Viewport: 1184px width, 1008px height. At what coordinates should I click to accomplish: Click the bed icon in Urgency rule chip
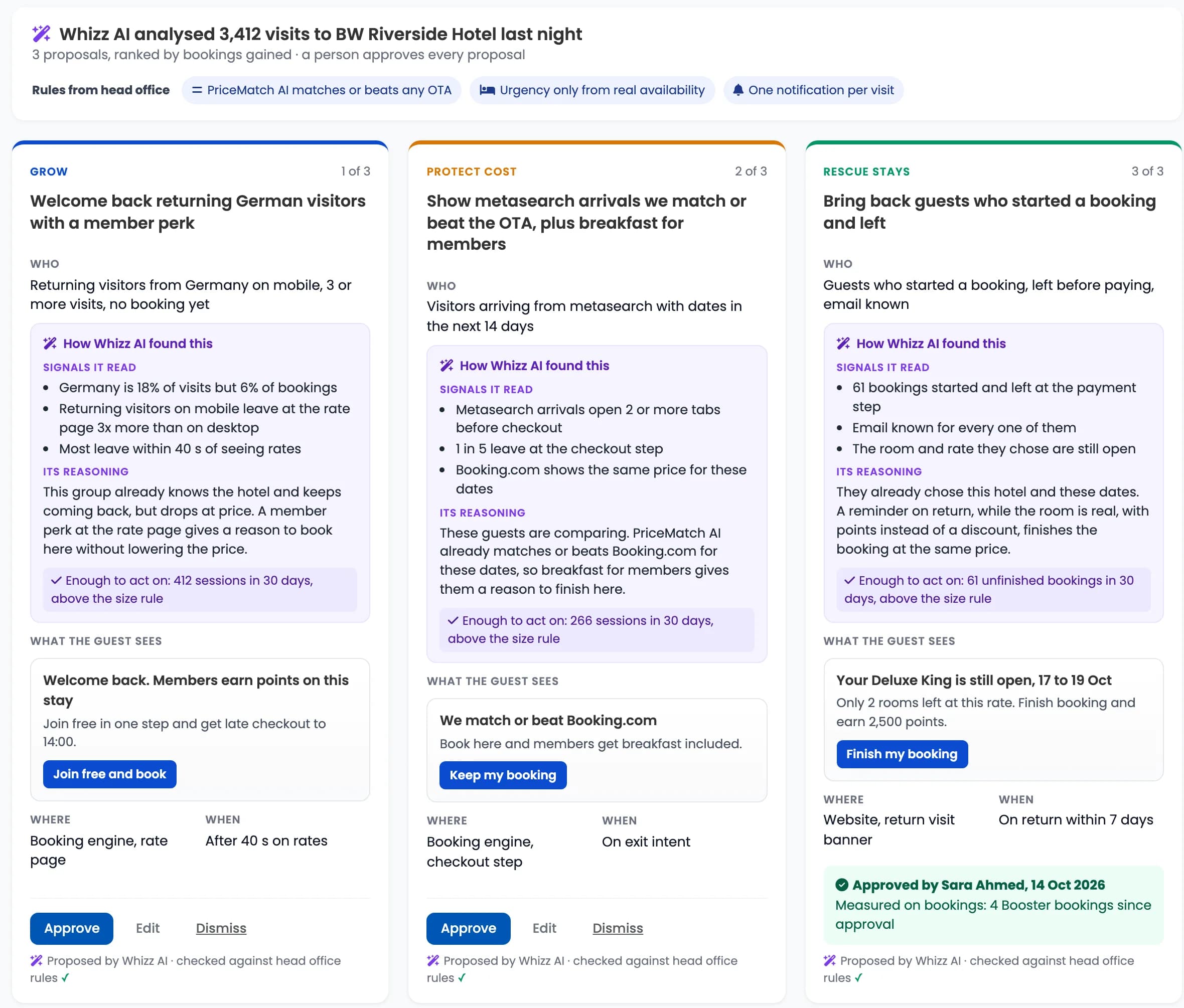487,90
